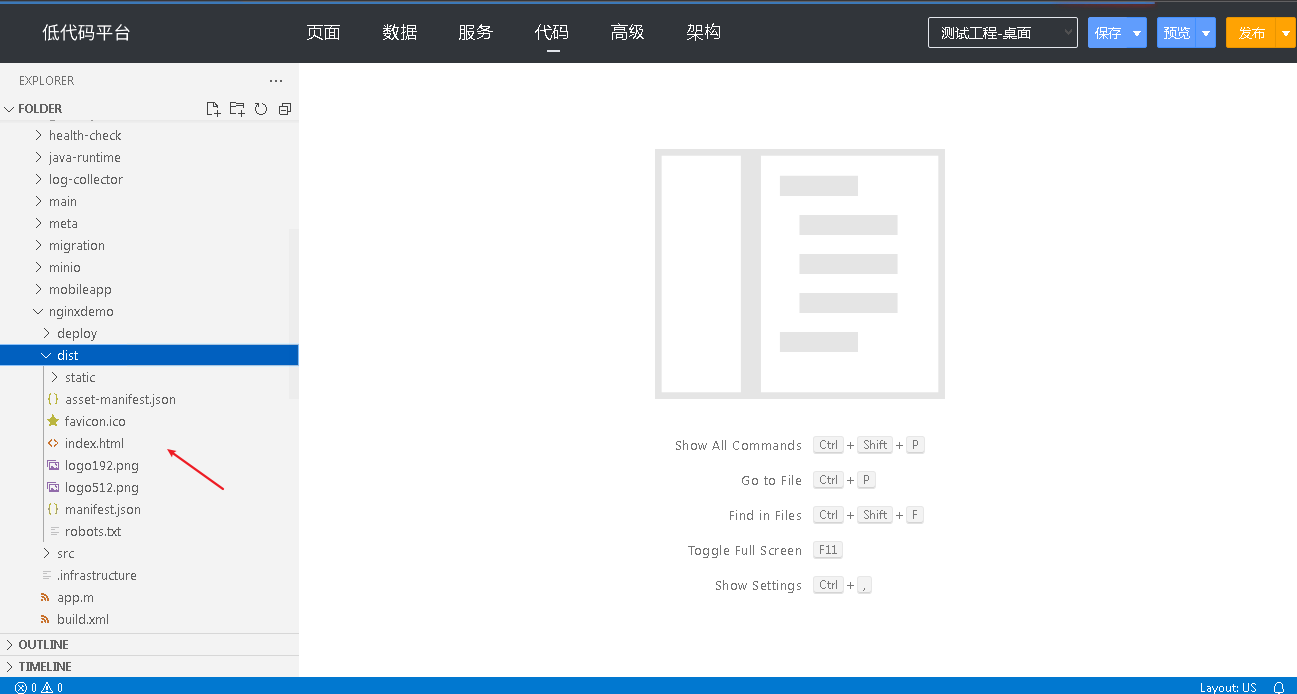Open the dropdown arrow beside 发布
This screenshot has width=1297, height=694.
click(x=1286, y=33)
